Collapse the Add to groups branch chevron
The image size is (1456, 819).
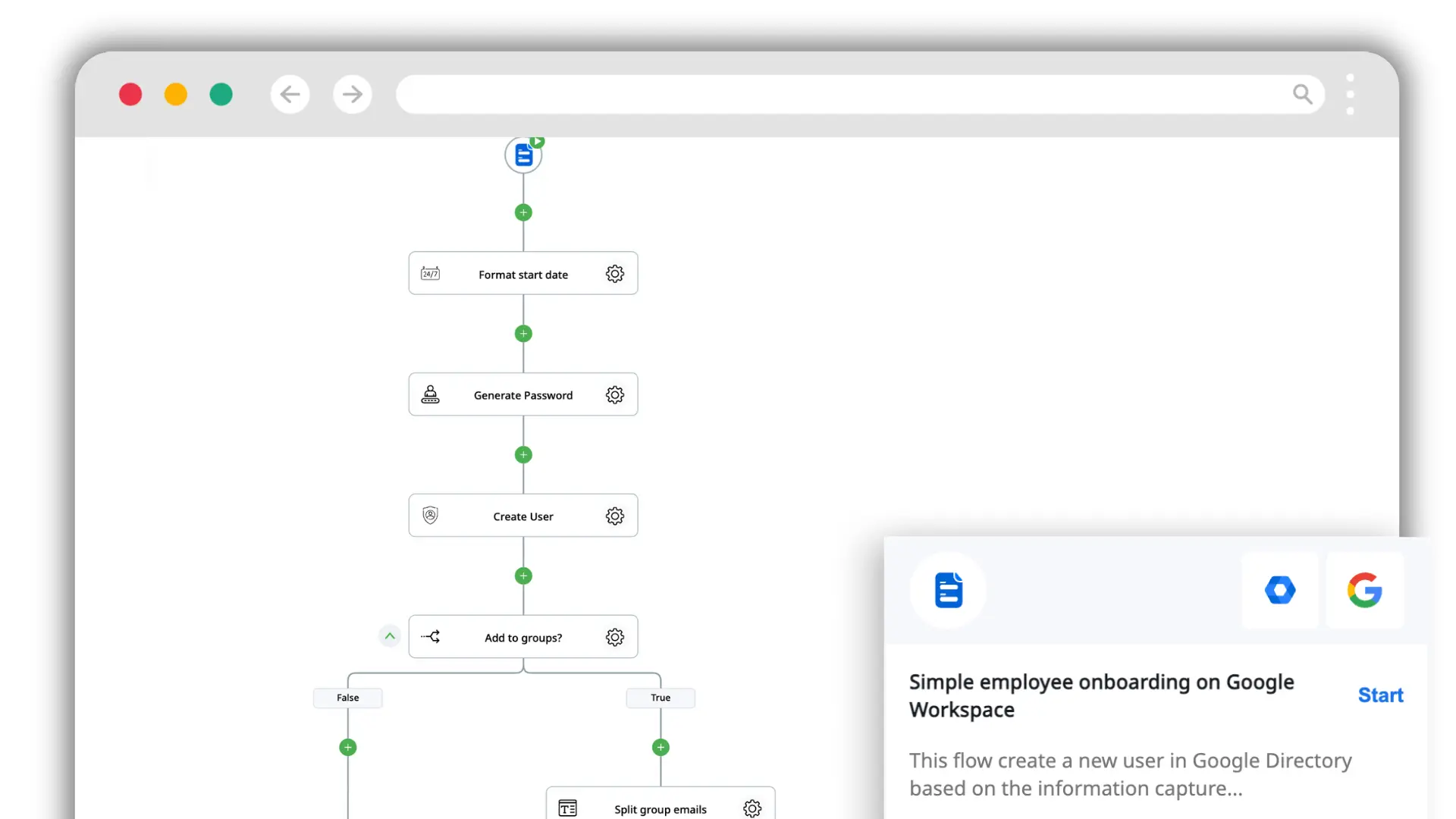[389, 636]
